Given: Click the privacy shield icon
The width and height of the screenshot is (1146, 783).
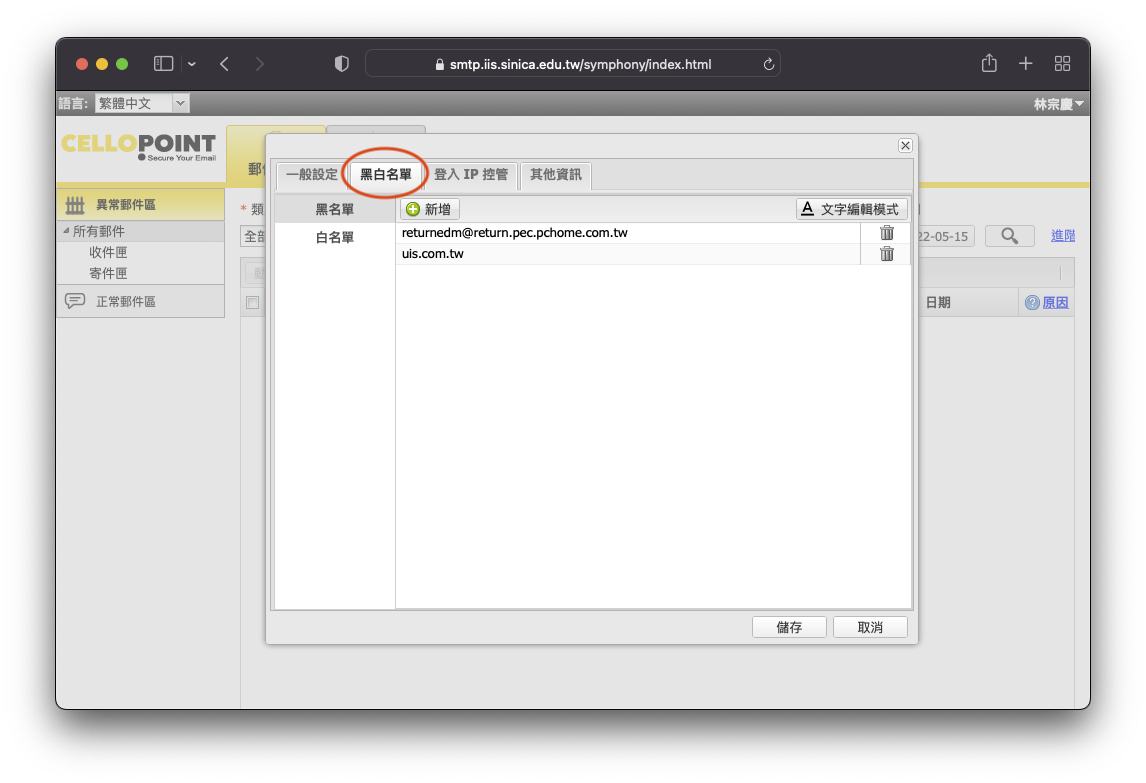Looking at the screenshot, I should 341,64.
